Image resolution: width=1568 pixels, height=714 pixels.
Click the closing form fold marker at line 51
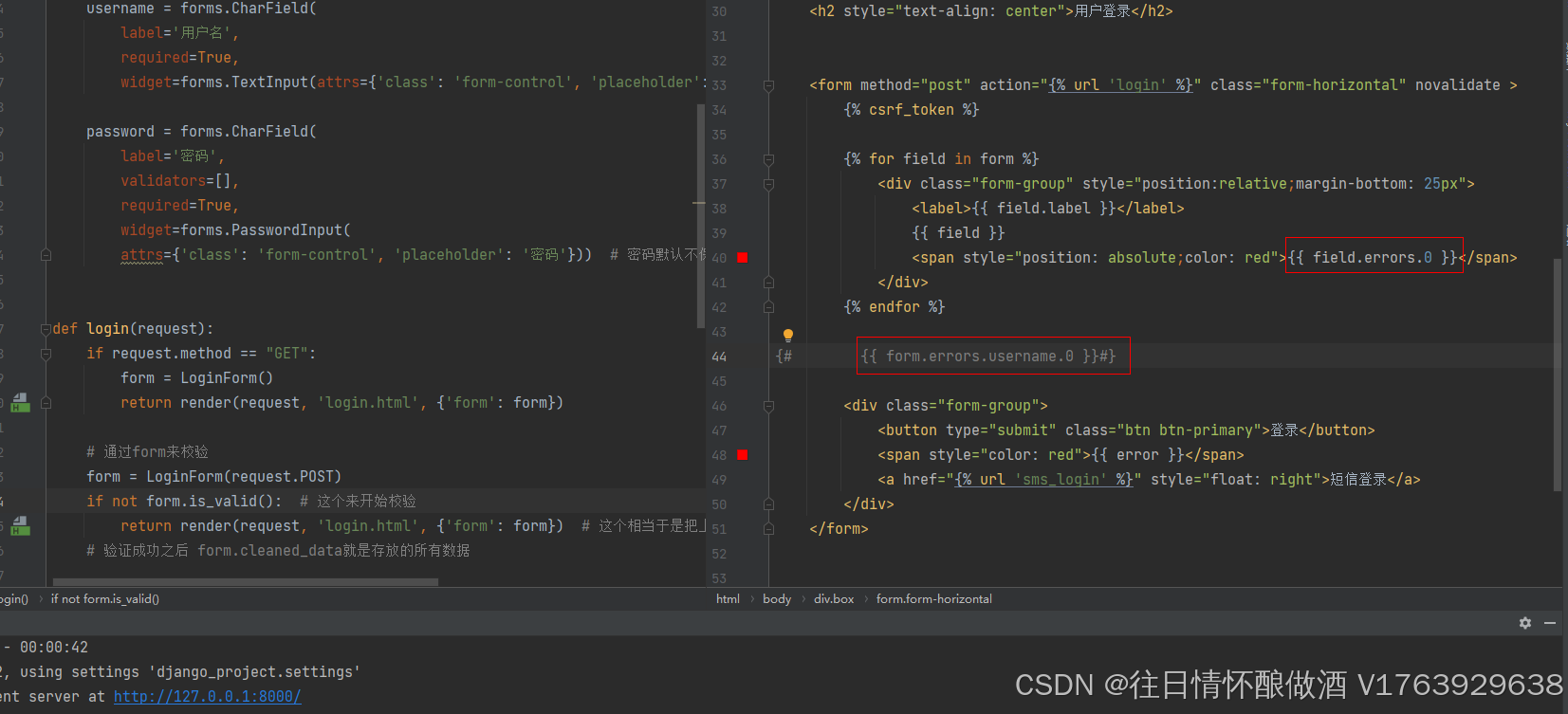(x=768, y=529)
